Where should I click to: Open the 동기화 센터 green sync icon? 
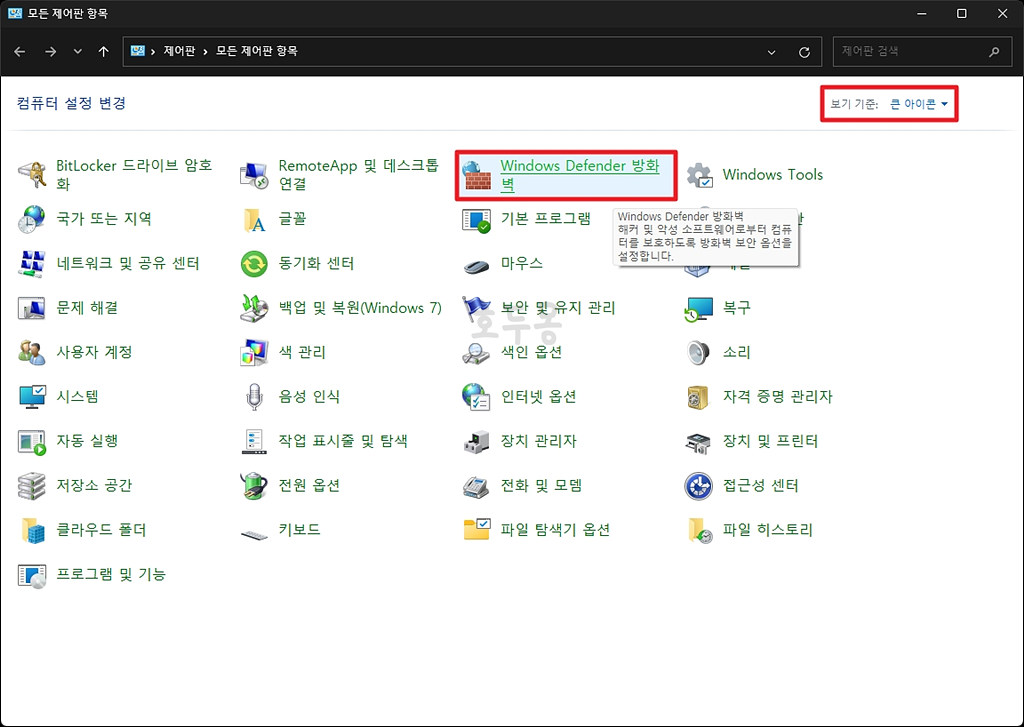(254, 263)
